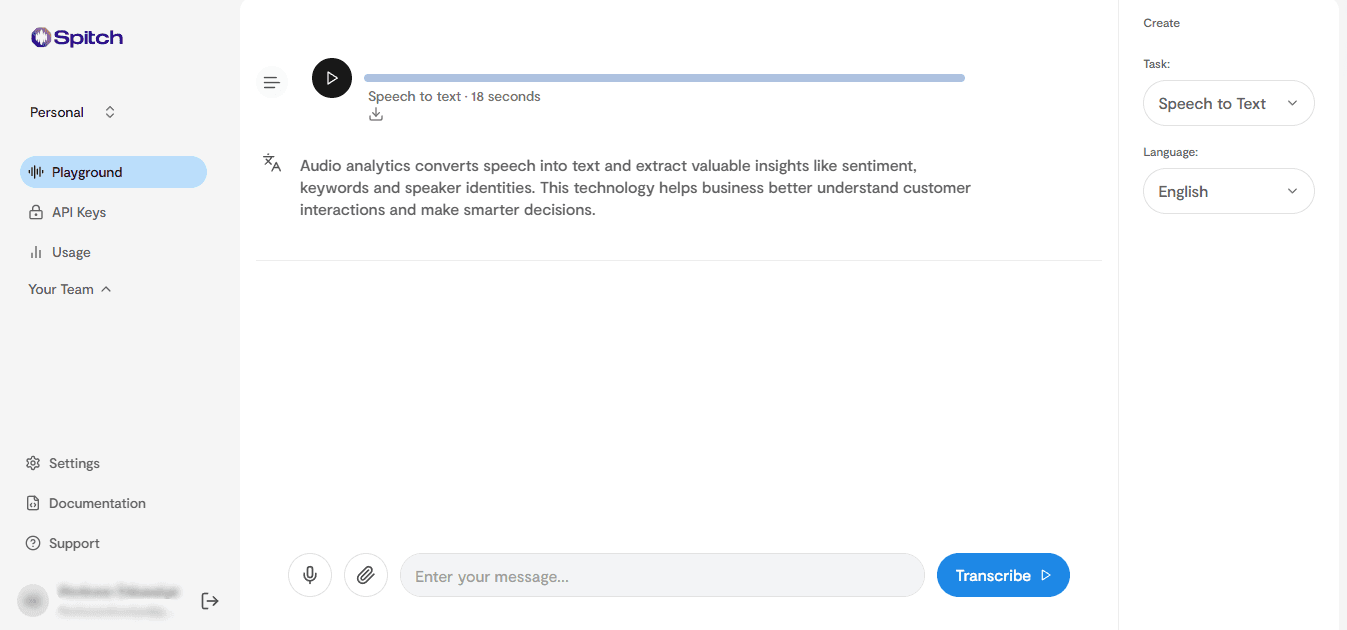The width and height of the screenshot is (1347, 630).
Task: Open the Task dropdown showing Speech to Text
Action: coord(1228,103)
